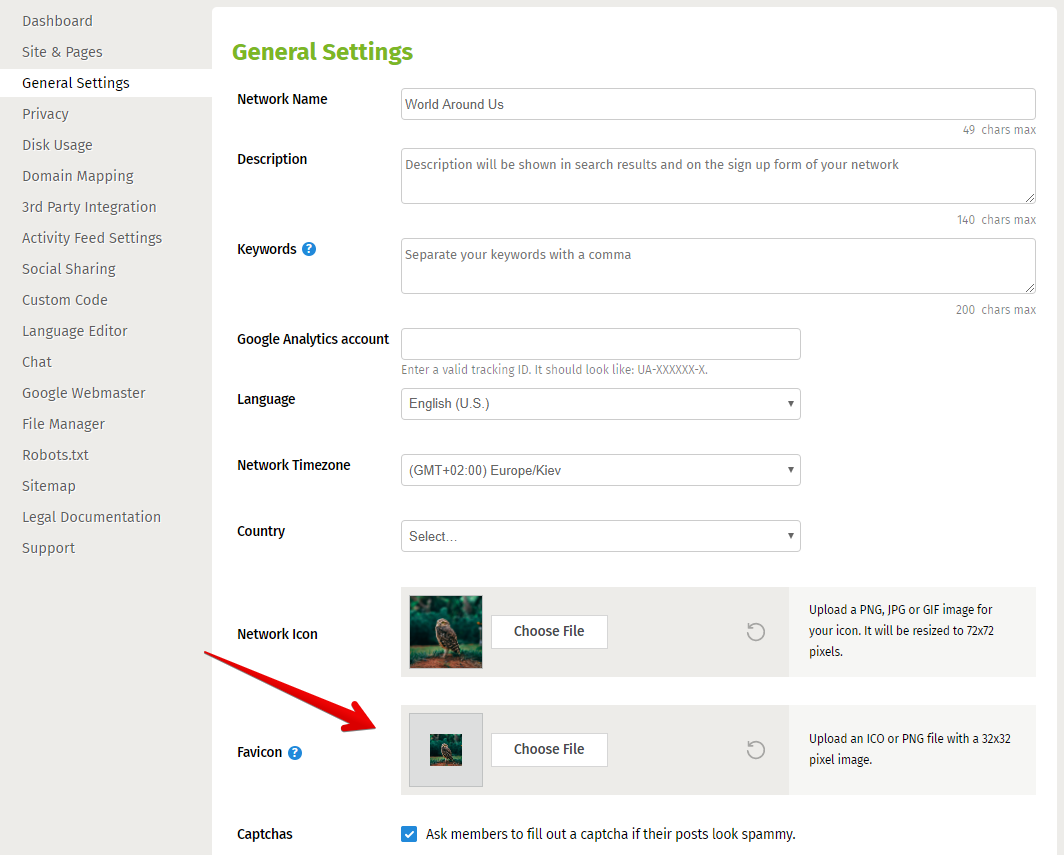Image resolution: width=1064 pixels, height=855 pixels.
Task: Click the '140 chars max' counter
Action: click(x=996, y=220)
